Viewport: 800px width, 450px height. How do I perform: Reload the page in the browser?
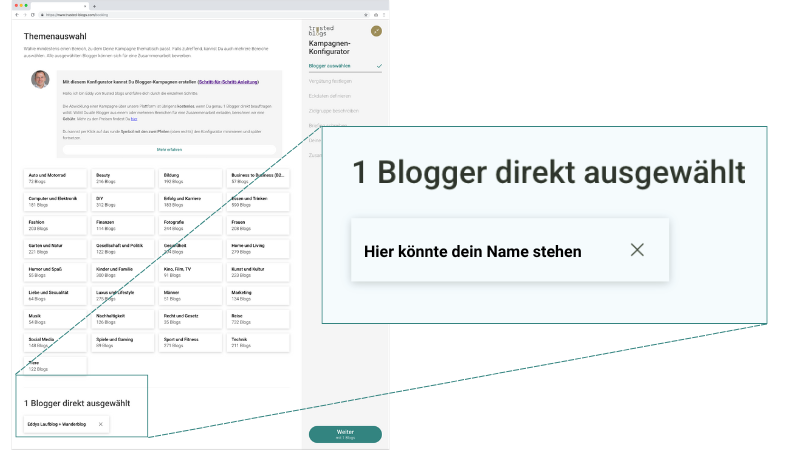(x=32, y=15)
